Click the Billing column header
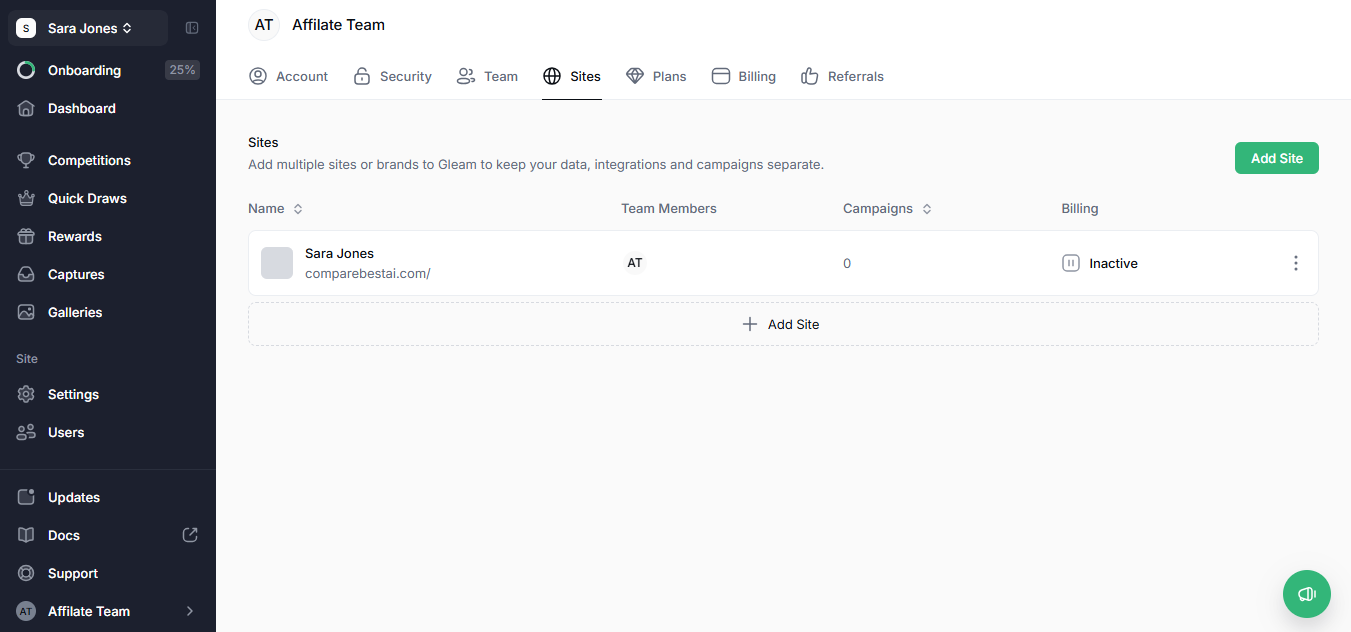1351x632 pixels. [x=1080, y=209]
